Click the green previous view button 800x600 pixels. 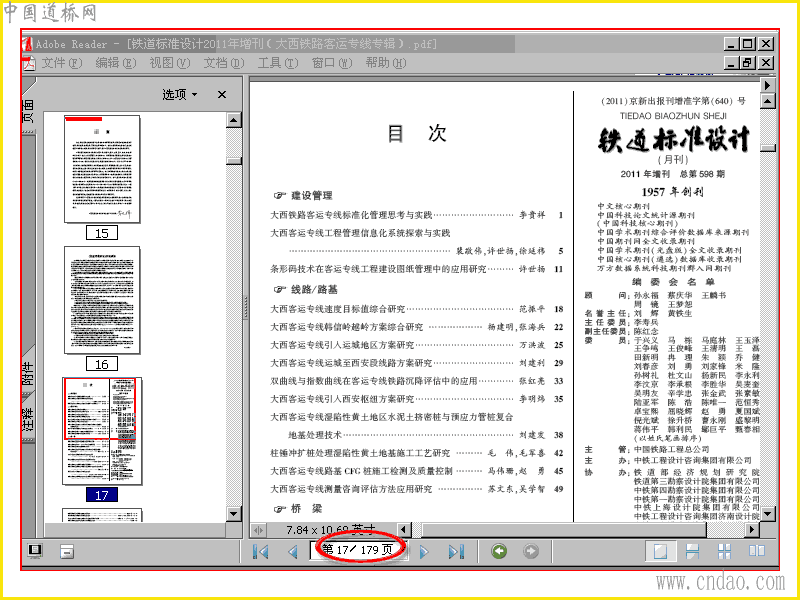499,551
